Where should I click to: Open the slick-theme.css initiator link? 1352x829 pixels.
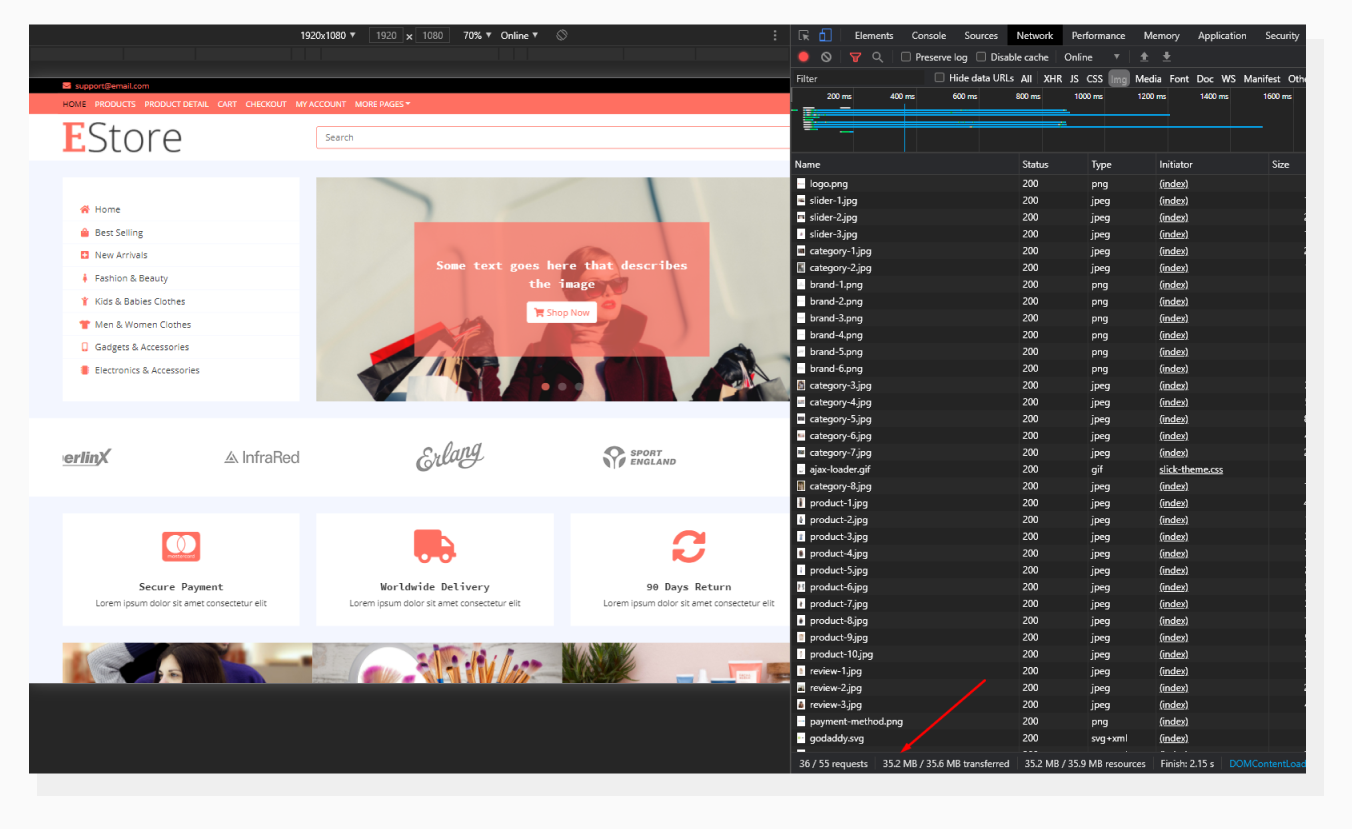pyautogui.click(x=1190, y=469)
